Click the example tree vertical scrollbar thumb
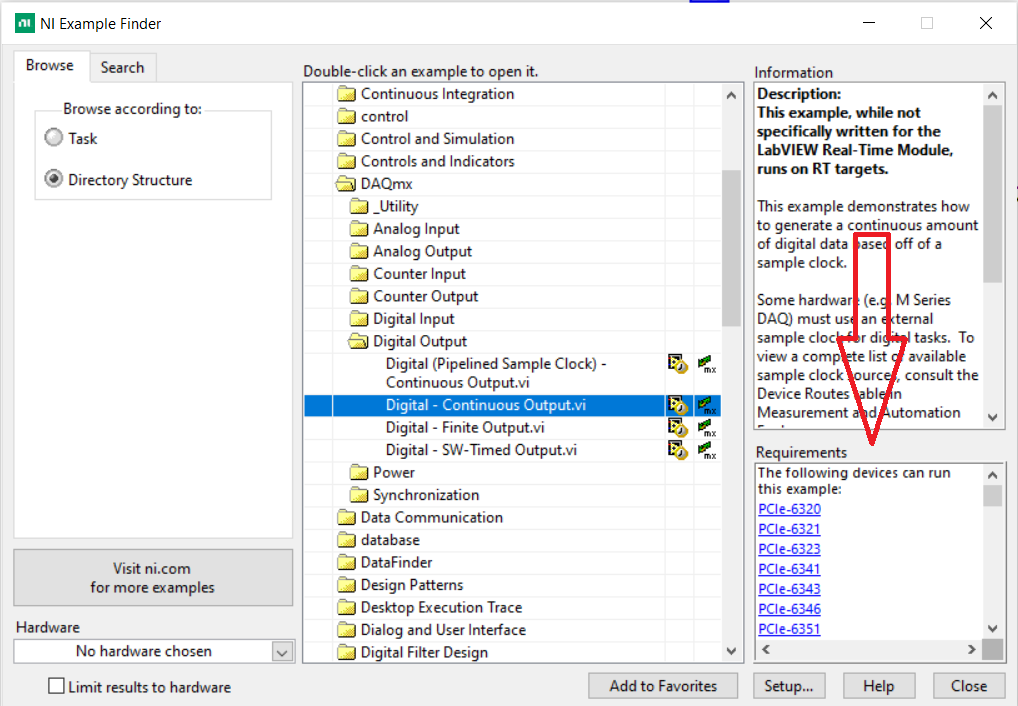This screenshot has width=1018, height=706. (x=731, y=248)
